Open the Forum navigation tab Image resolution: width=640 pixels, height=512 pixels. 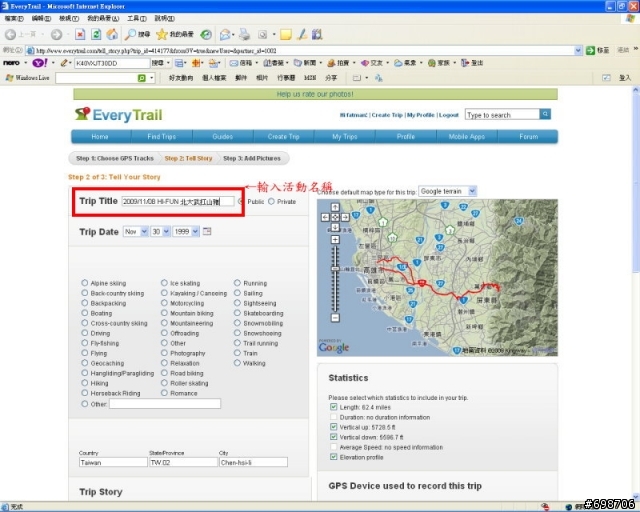click(x=528, y=137)
